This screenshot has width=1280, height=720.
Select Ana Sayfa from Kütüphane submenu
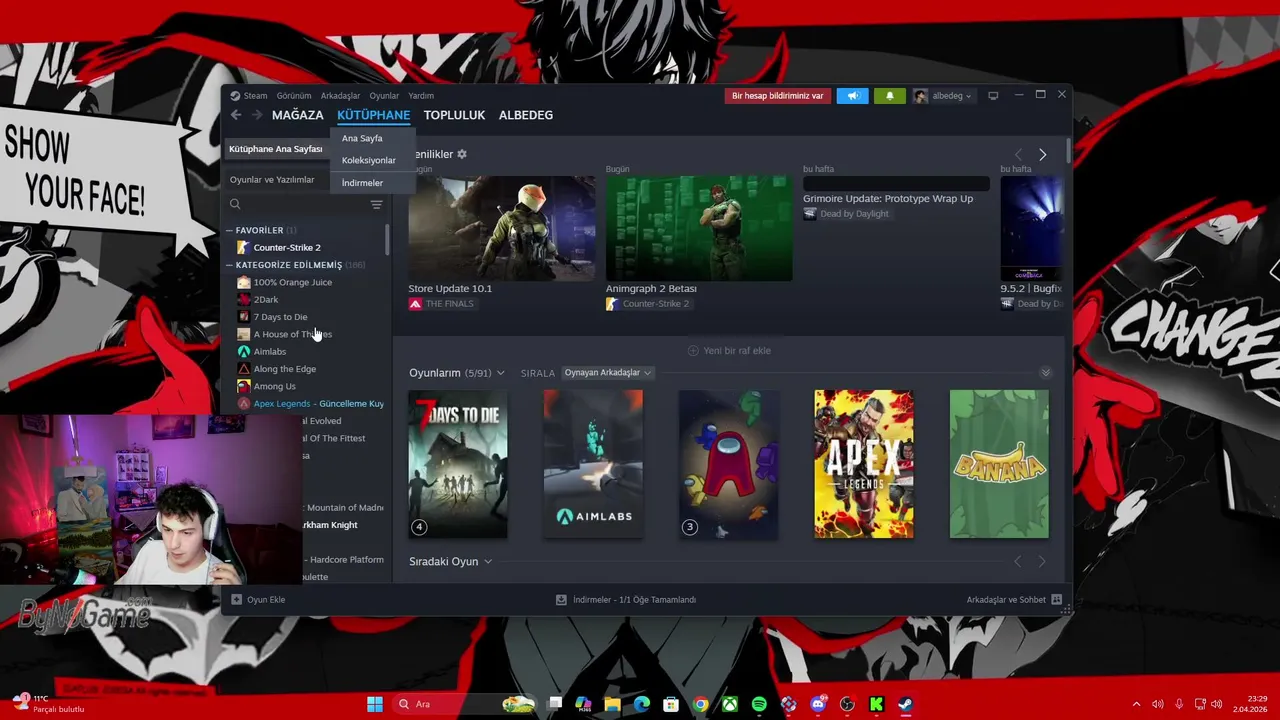362,138
